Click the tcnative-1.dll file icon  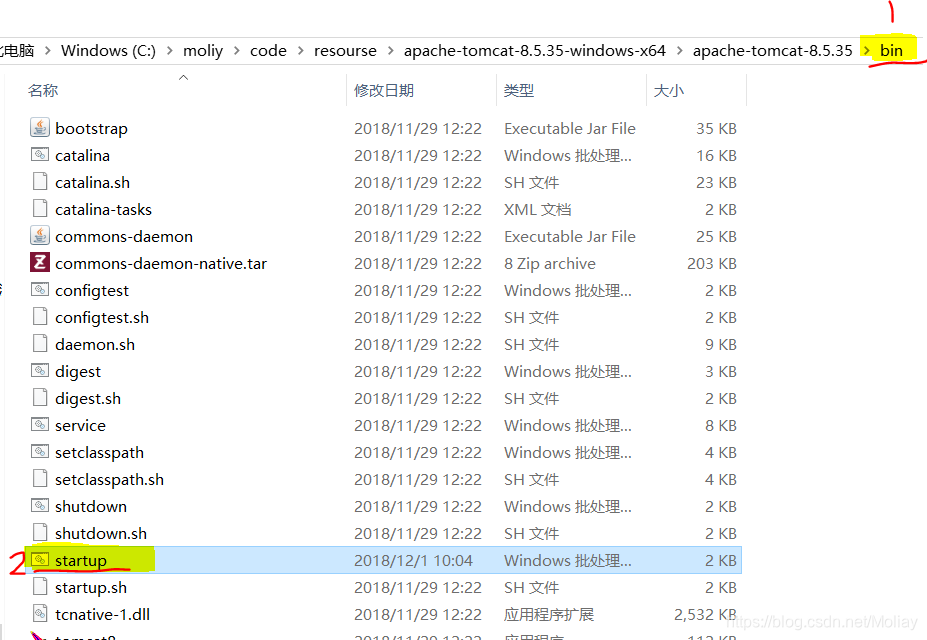point(40,614)
